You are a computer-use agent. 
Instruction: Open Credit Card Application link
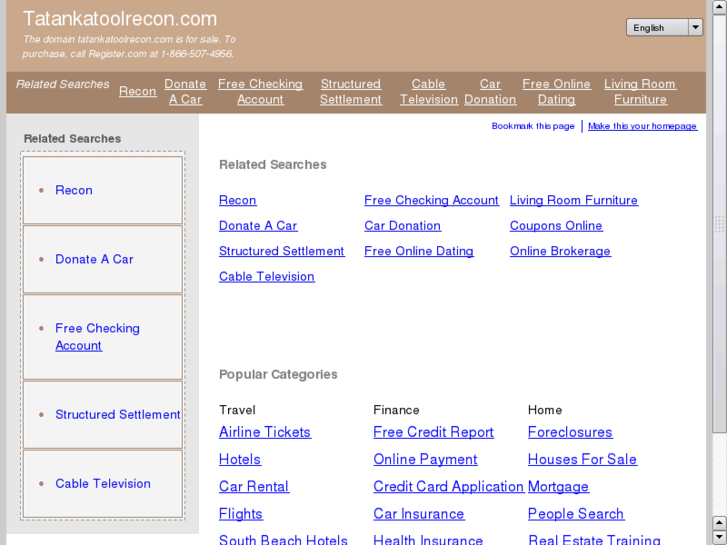pyautogui.click(x=449, y=487)
